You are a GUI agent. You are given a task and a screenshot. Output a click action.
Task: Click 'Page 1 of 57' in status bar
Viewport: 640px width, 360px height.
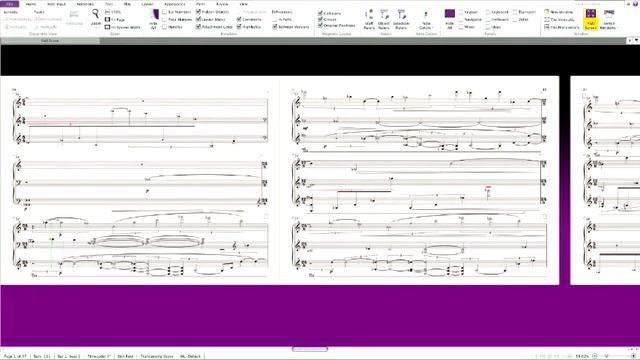click(x=15, y=356)
